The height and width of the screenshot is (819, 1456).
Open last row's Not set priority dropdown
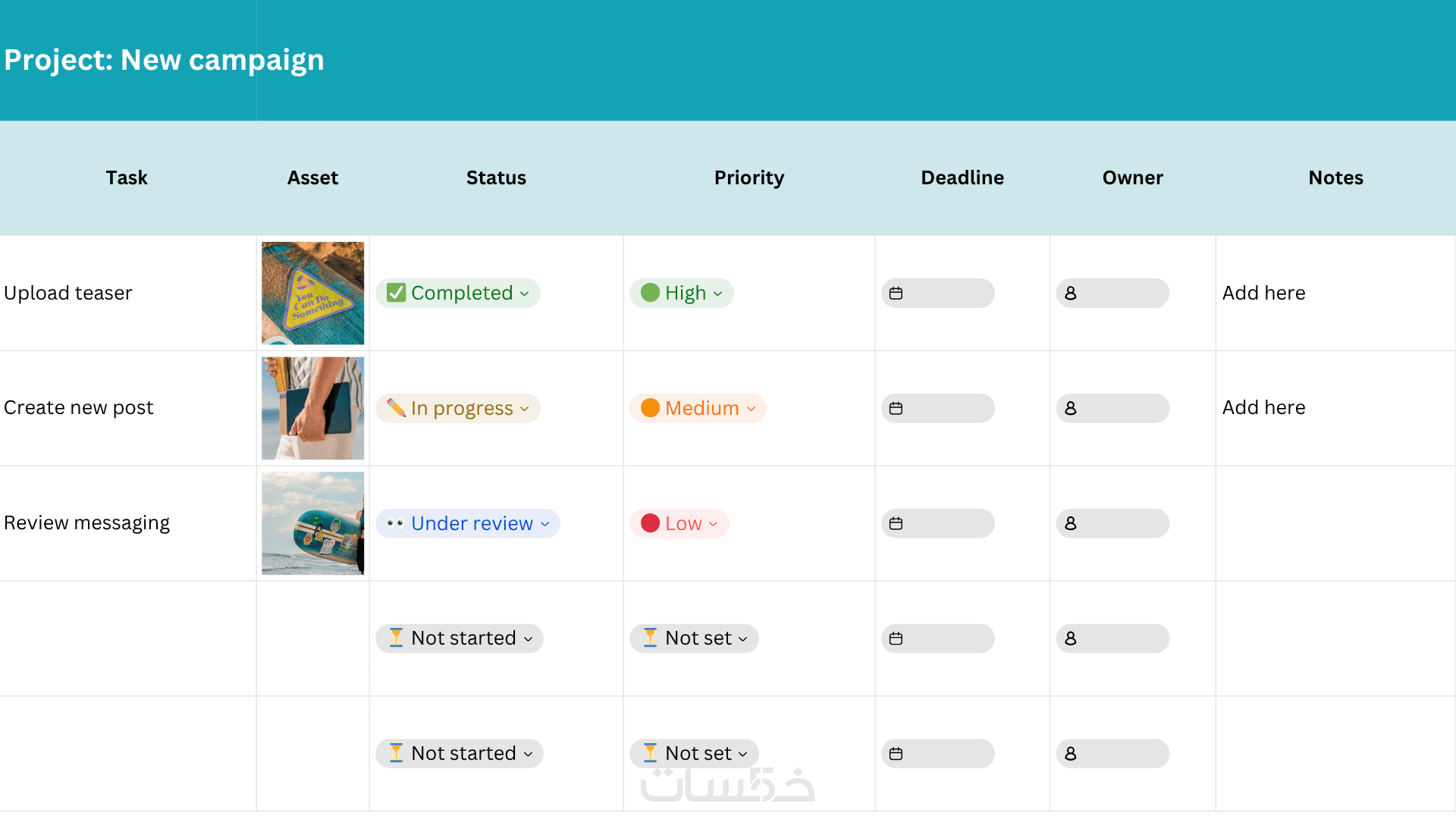click(x=743, y=754)
